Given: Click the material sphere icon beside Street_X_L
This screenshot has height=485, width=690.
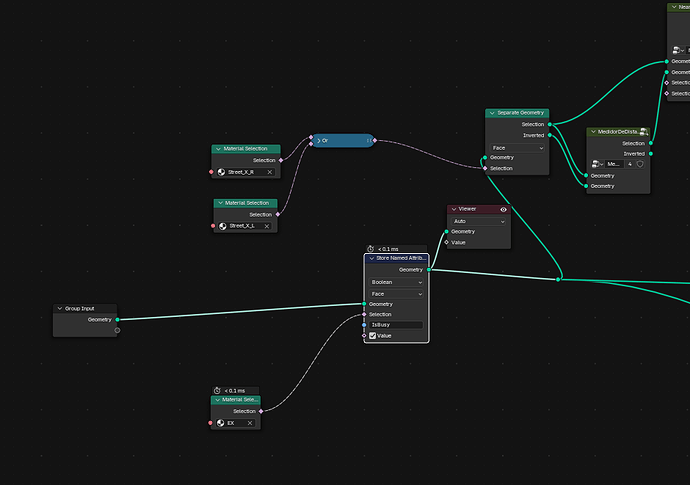Looking at the screenshot, I should [x=223, y=226].
